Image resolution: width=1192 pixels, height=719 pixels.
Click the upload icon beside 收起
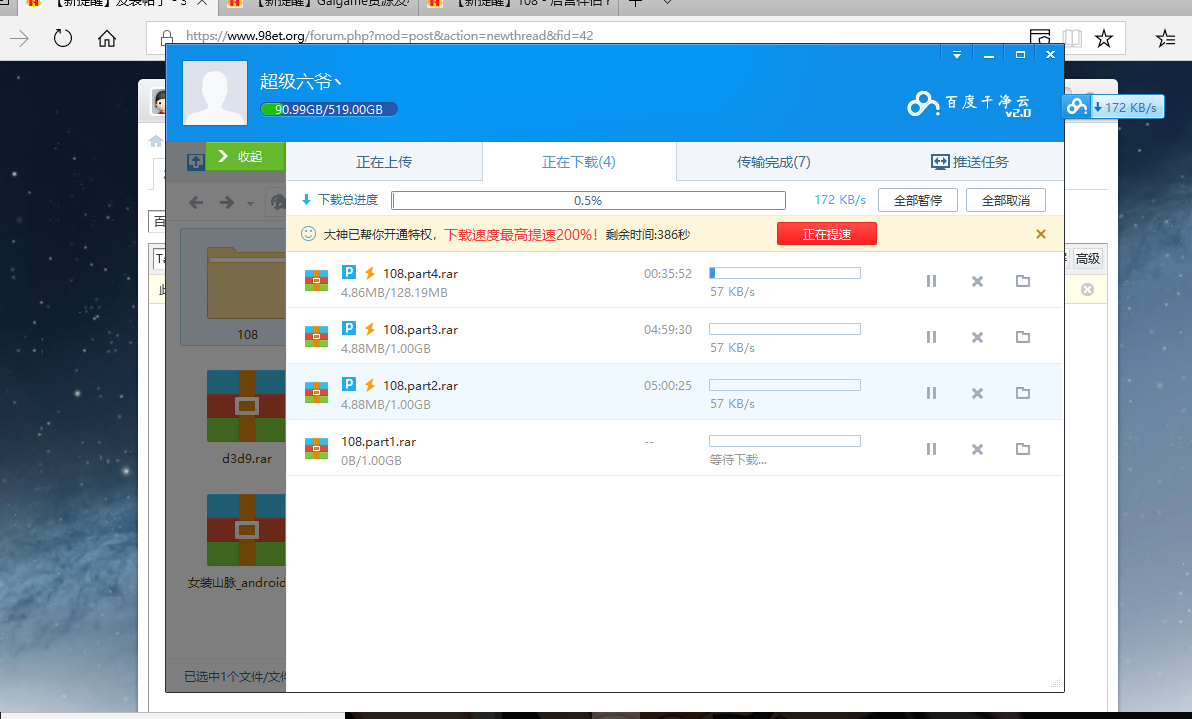click(195, 161)
